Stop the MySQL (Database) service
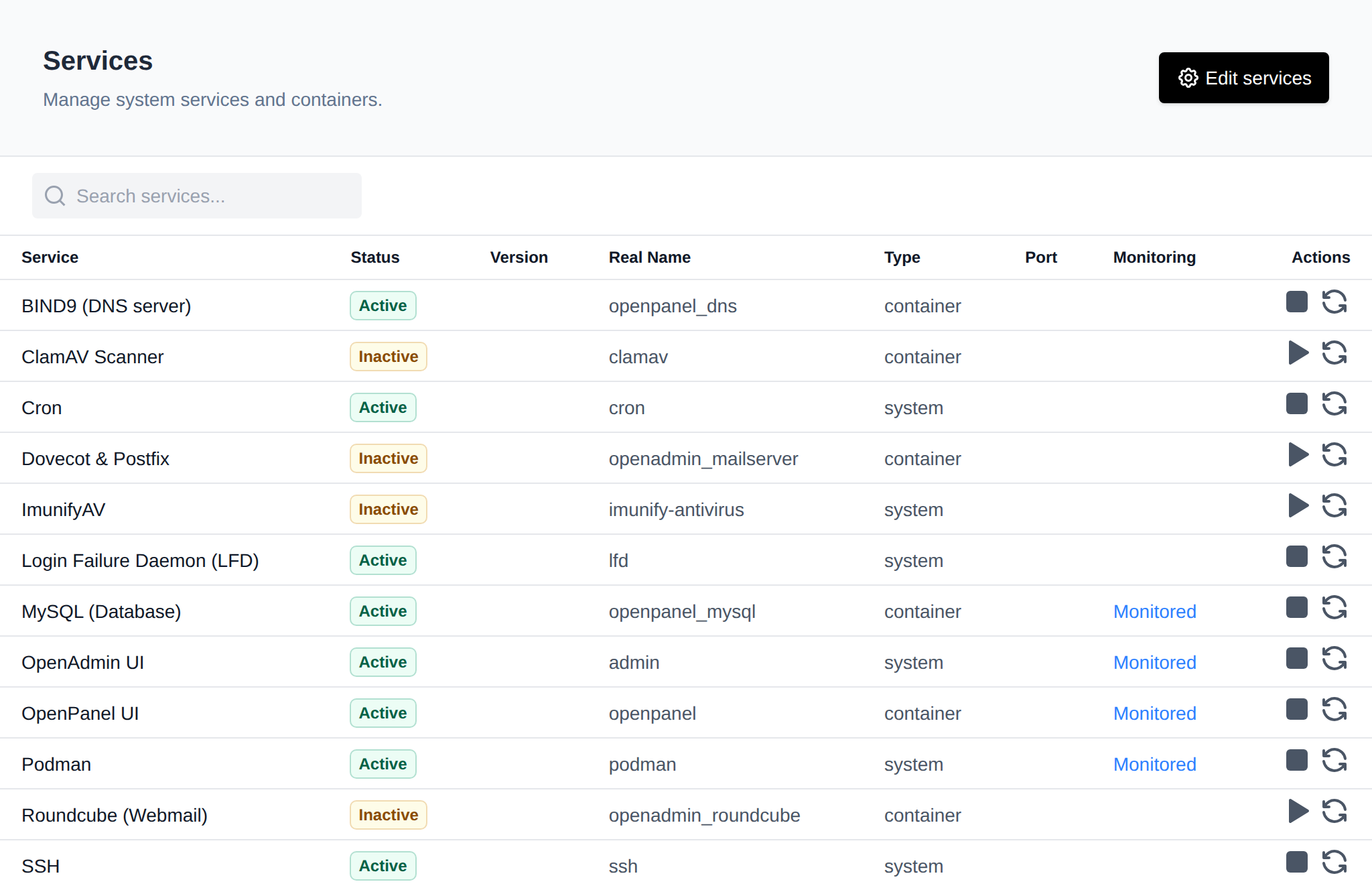This screenshot has height=890, width=1372. 1297,608
